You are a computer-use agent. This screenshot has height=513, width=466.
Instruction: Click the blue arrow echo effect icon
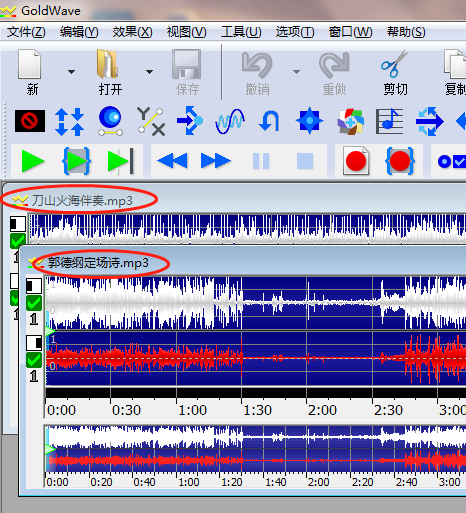click(190, 121)
